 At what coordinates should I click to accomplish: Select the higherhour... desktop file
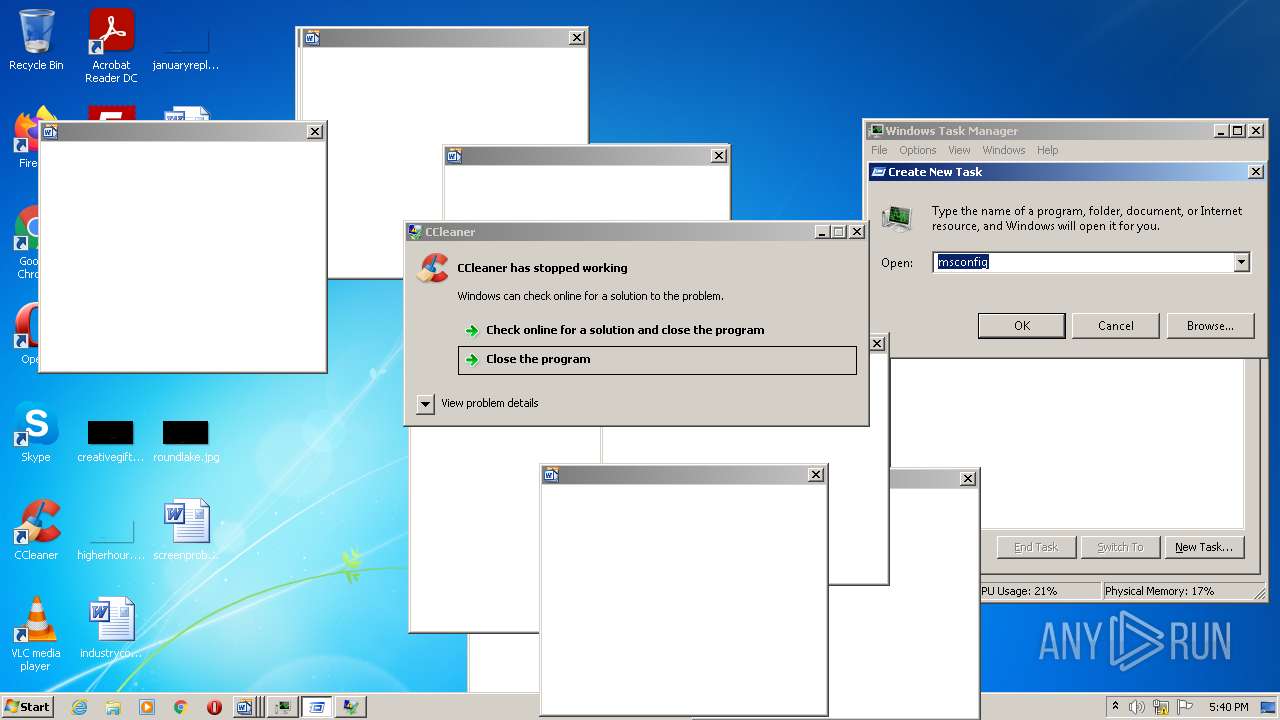[x=111, y=539]
